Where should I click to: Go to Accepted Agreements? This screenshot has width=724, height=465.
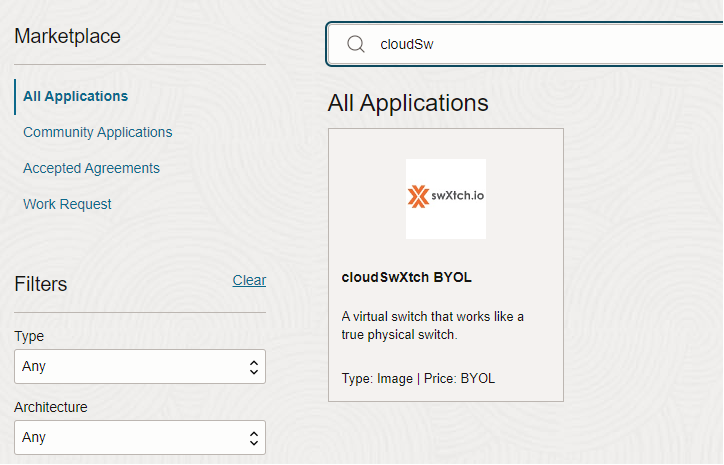coord(91,168)
